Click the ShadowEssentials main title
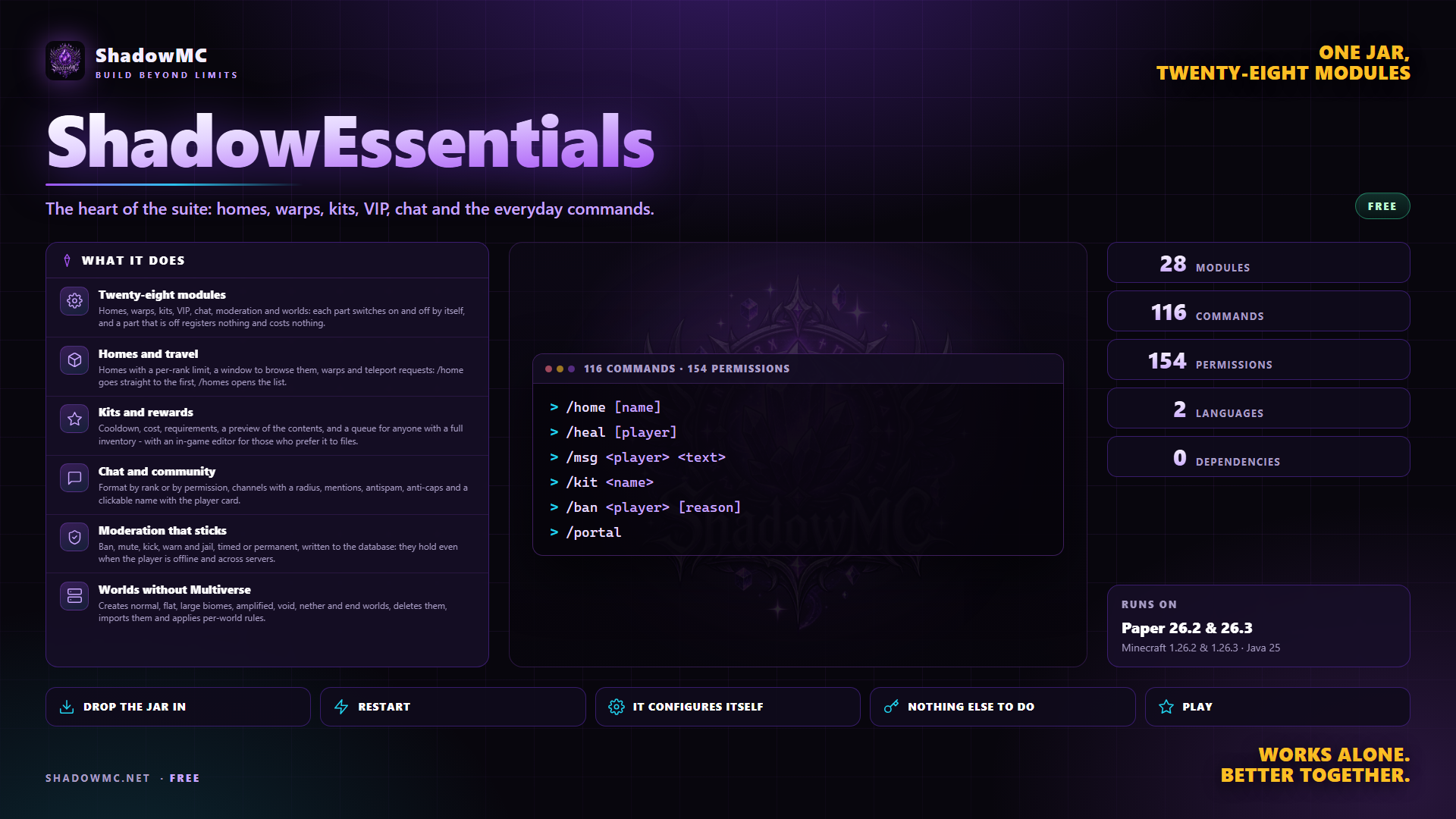 click(350, 142)
